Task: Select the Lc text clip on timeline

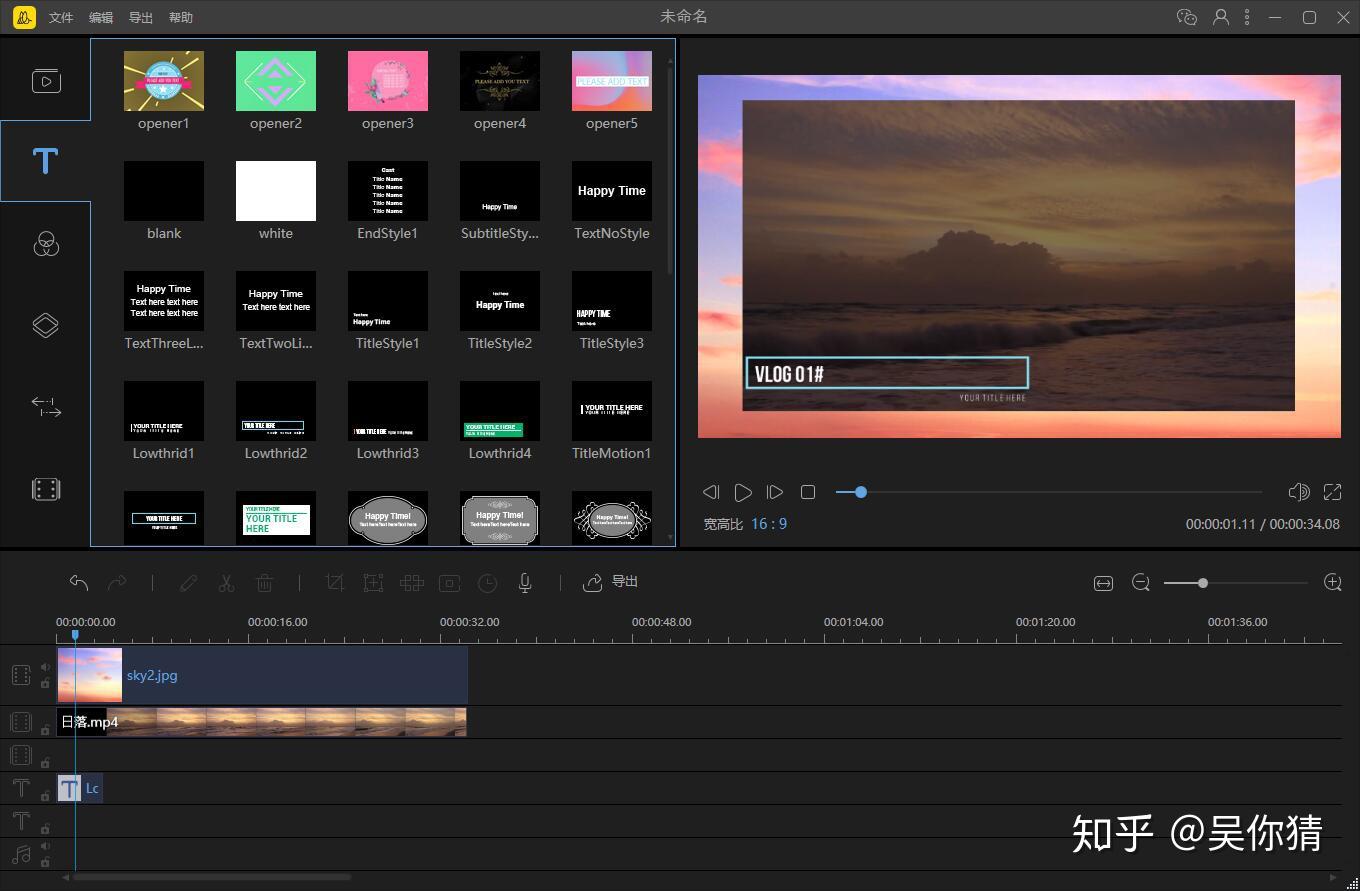Action: pyautogui.click(x=80, y=788)
